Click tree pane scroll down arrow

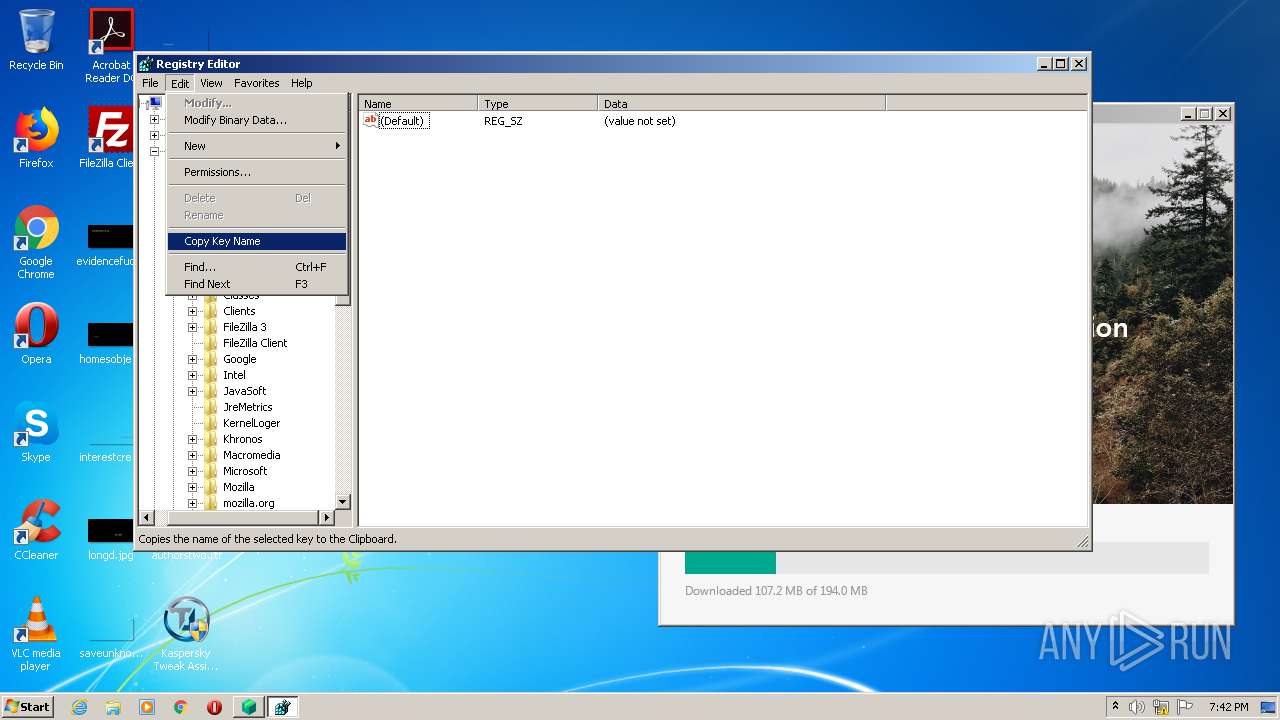point(342,501)
